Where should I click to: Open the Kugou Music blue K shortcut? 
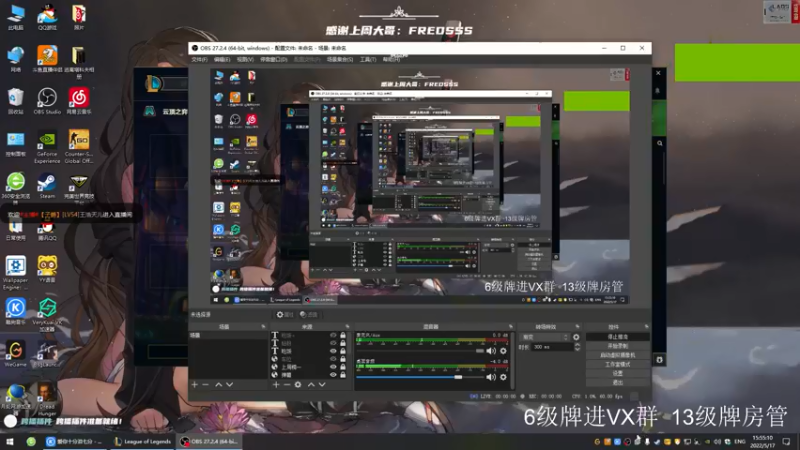[16, 311]
